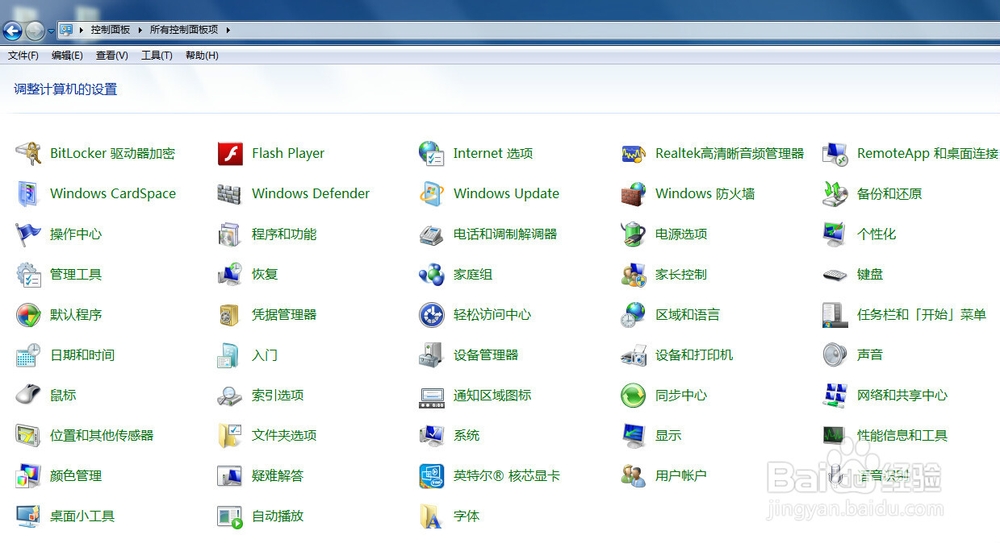Open the Realtek高清晰音频管理器 icon
This screenshot has width=1000, height=543.
[633, 154]
